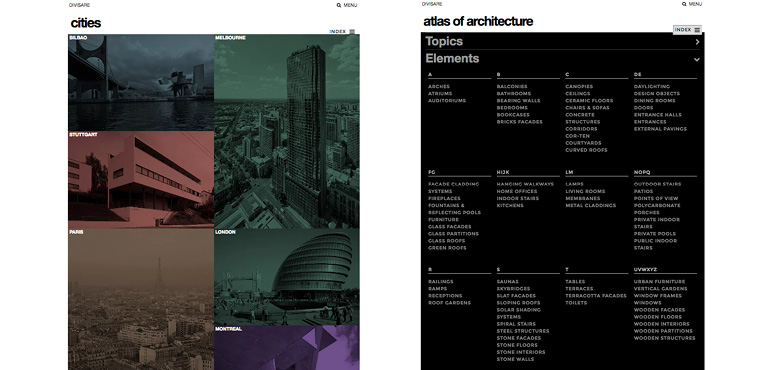The image size is (760, 370).
Task: Open the BATHROOMS link
Action: [x=514, y=94]
